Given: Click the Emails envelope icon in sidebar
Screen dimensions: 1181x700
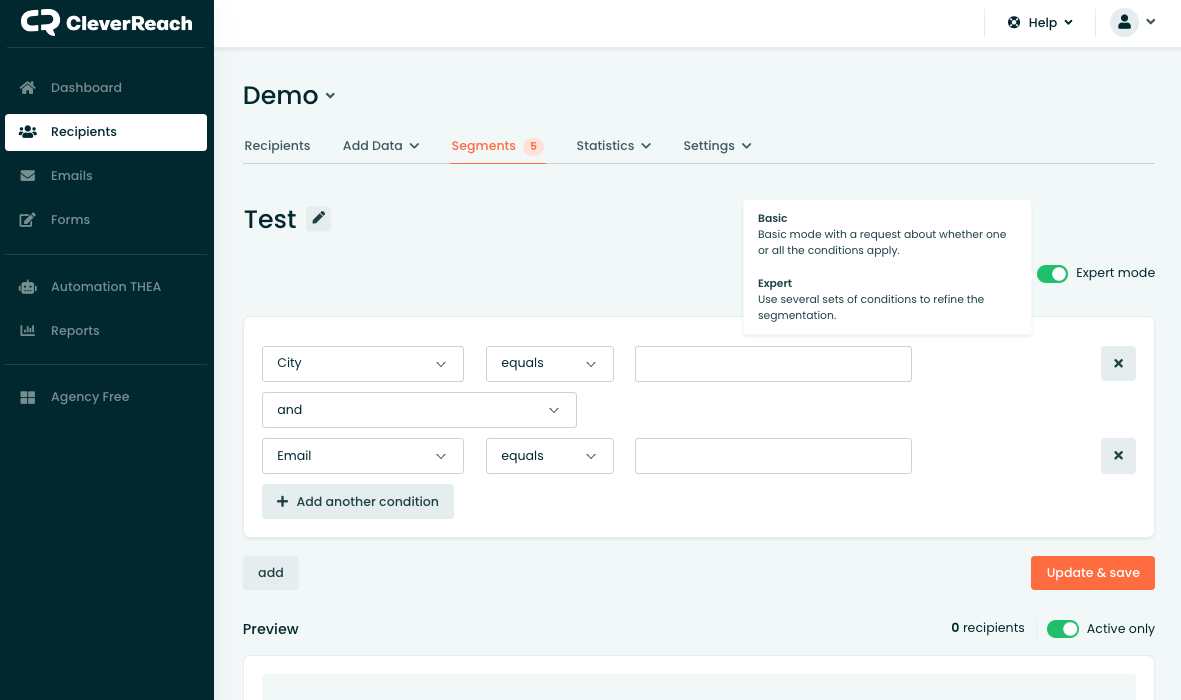Looking at the screenshot, I should tap(28, 176).
